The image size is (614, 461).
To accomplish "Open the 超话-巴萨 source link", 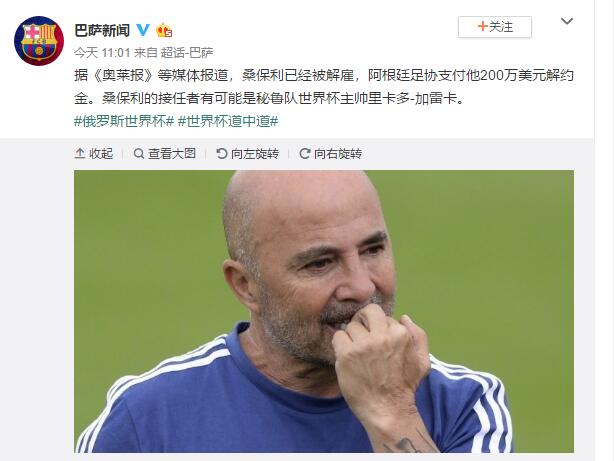I will pyautogui.click(x=187, y=52).
